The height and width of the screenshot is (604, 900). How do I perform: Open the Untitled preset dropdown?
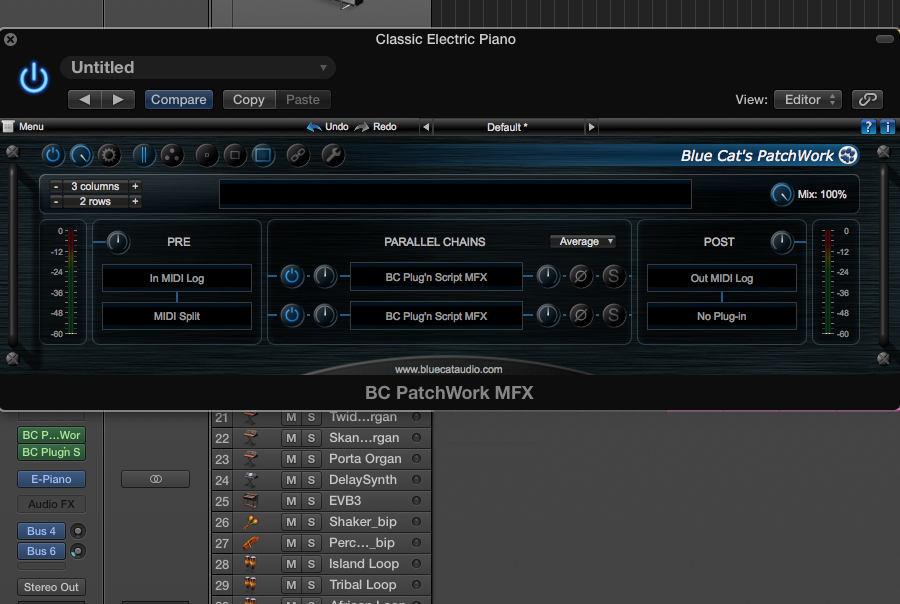click(x=198, y=68)
